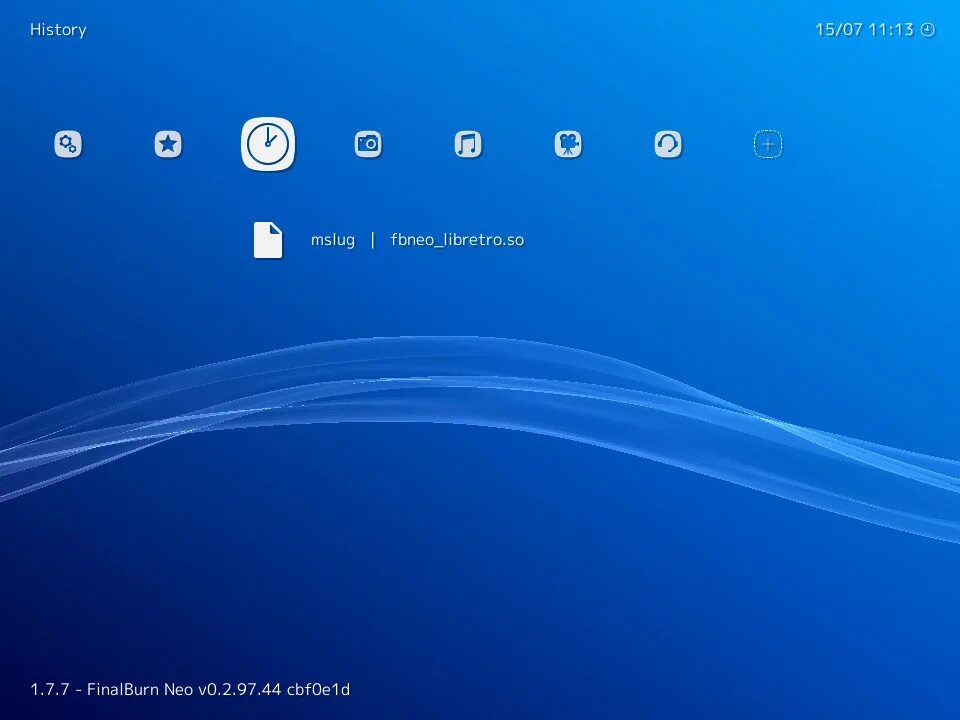Launch mslug from the history list

coord(333,240)
